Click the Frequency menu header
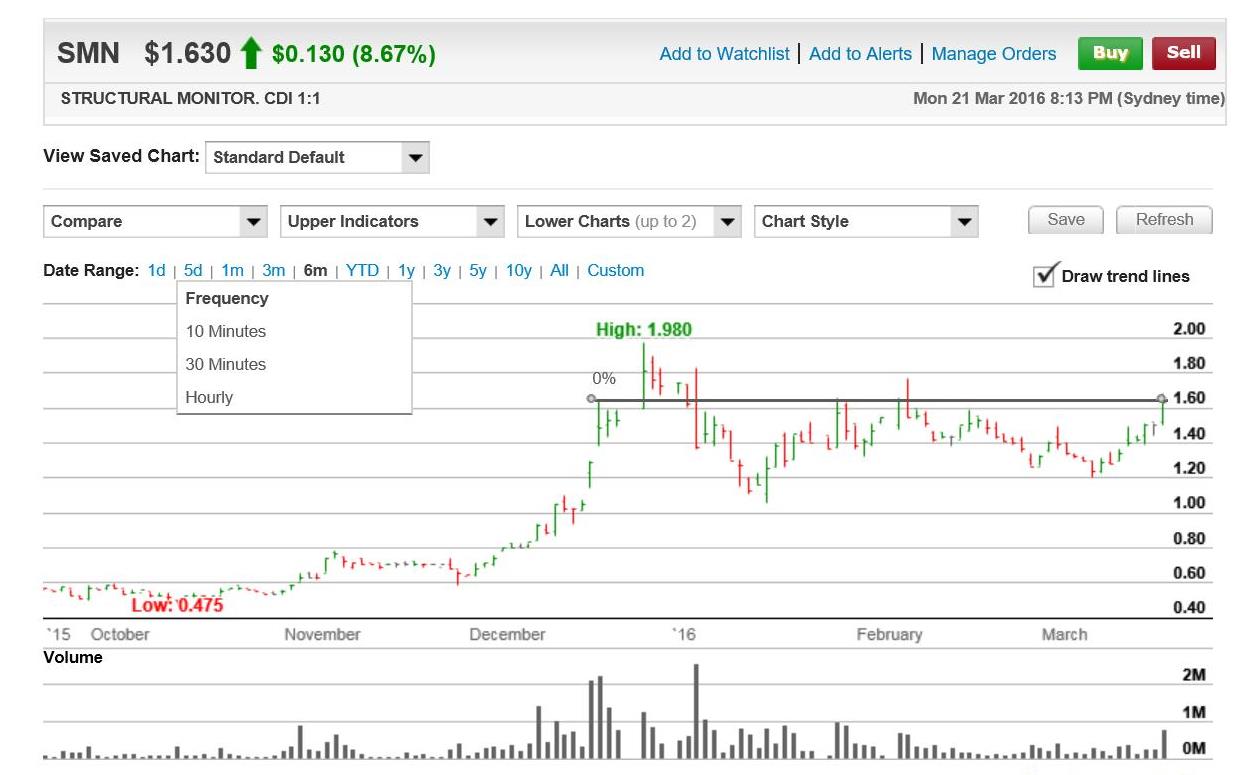 (x=227, y=298)
